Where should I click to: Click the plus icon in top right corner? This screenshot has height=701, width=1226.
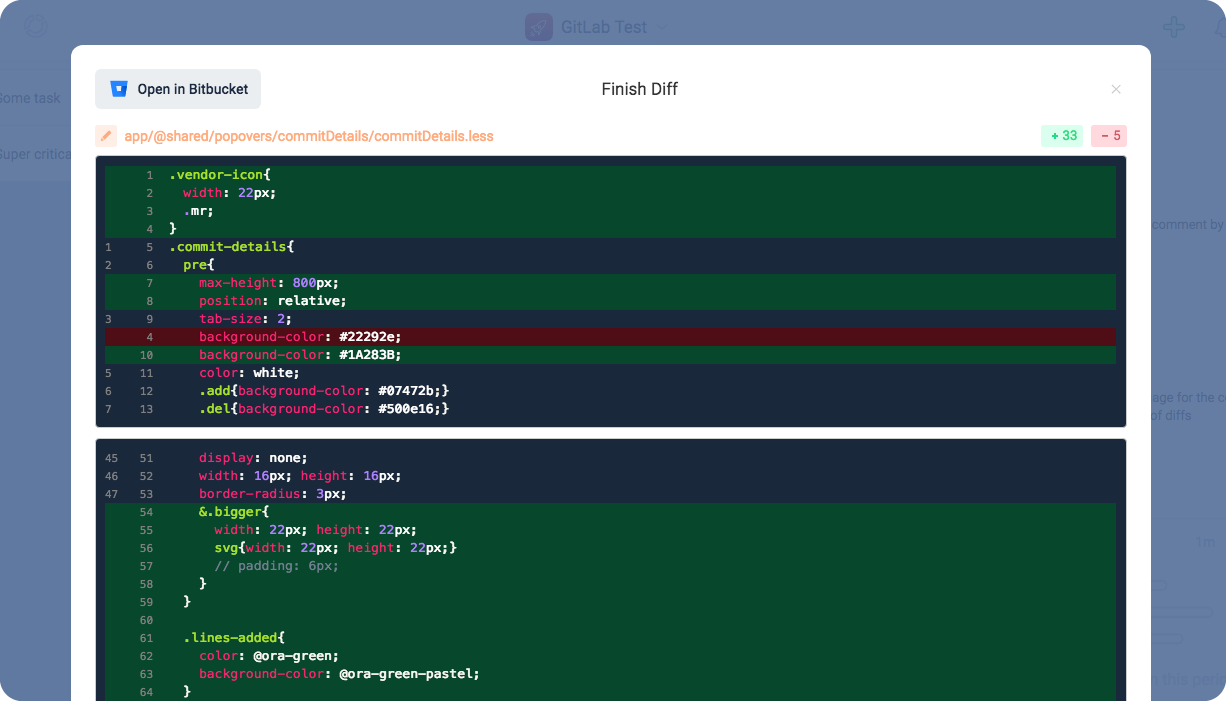pos(1174,26)
